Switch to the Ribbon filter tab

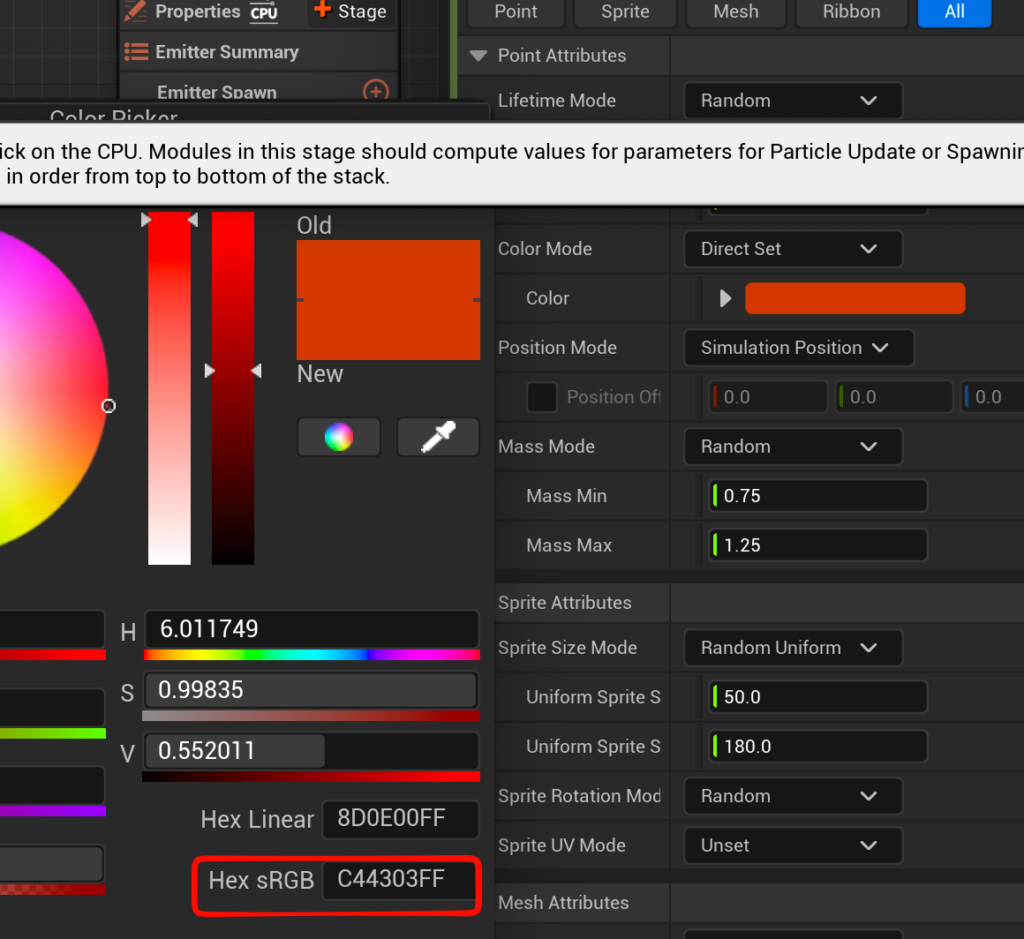[x=850, y=12]
